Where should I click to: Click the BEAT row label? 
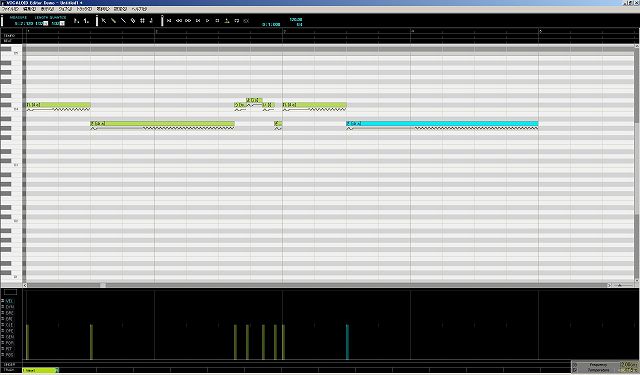[8, 41]
